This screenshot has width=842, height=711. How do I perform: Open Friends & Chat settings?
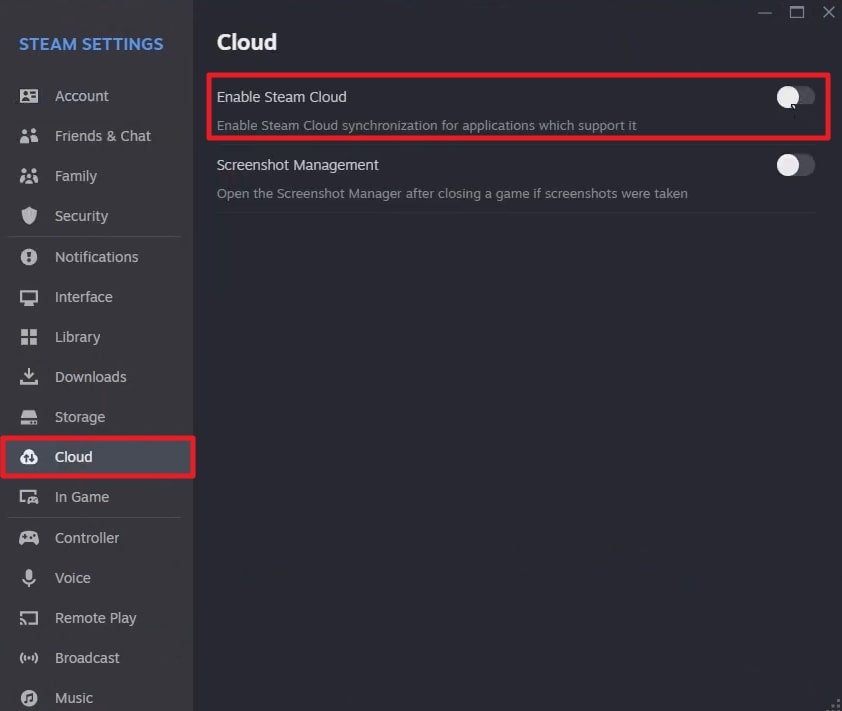(x=102, y=136)
